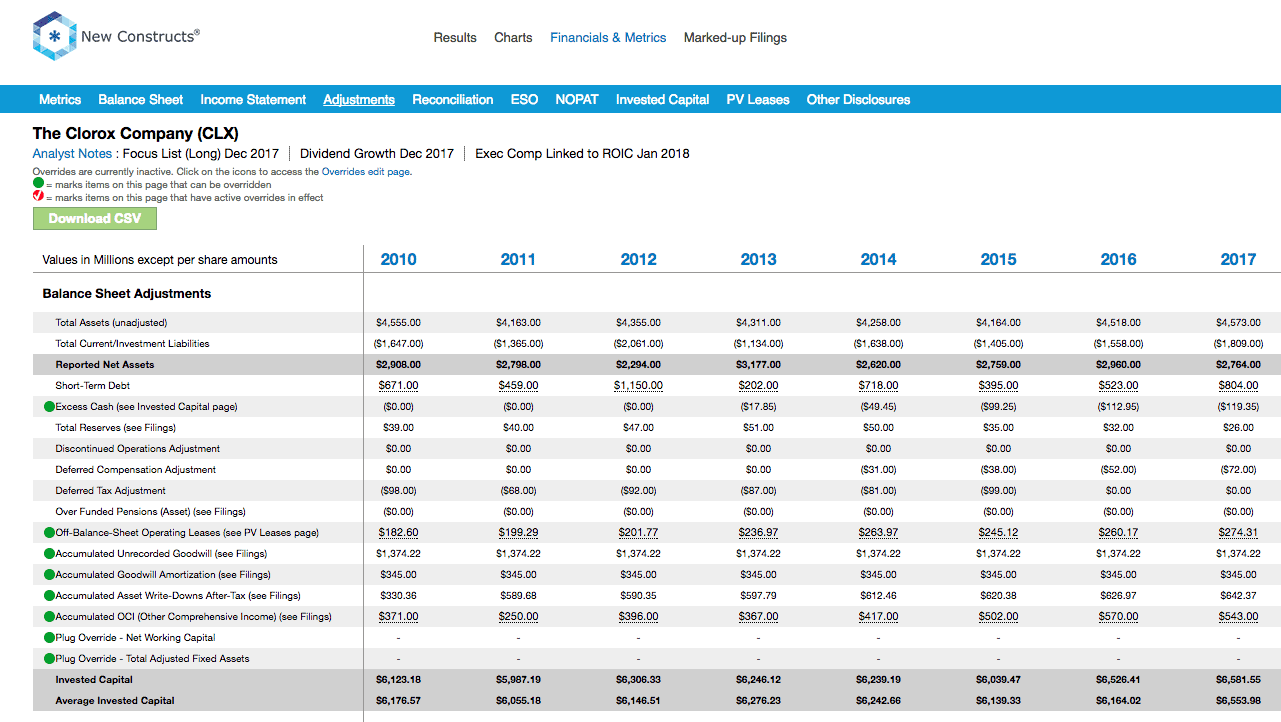Select the Adjustments sub-tab
This screenshot has width=1281, height=722.
pos(359,99)
